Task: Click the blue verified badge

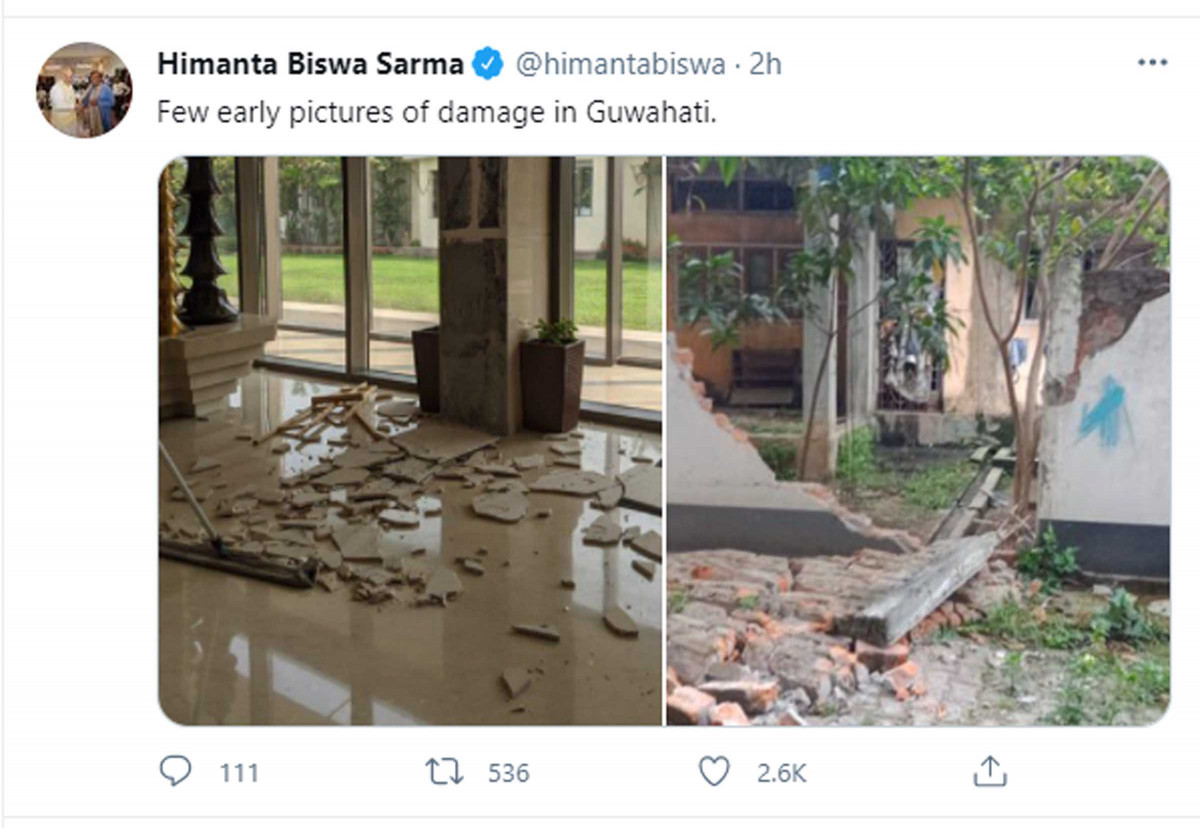Action: point(489,65)
